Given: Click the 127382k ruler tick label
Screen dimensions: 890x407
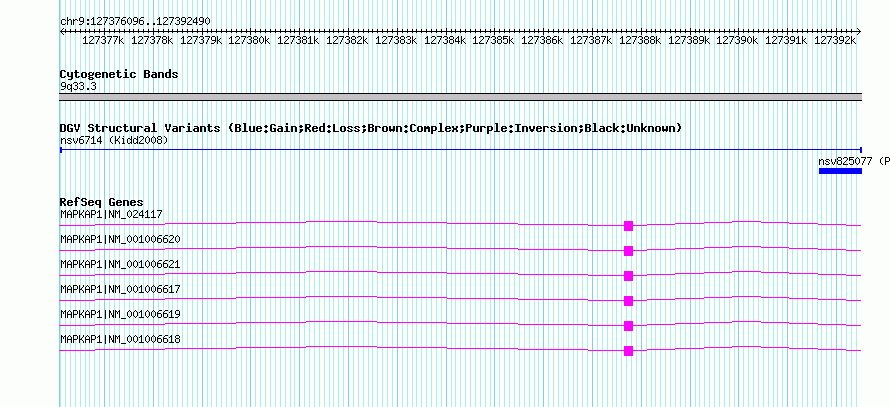Looking at the screenshot, I should [x=347, y=40].
